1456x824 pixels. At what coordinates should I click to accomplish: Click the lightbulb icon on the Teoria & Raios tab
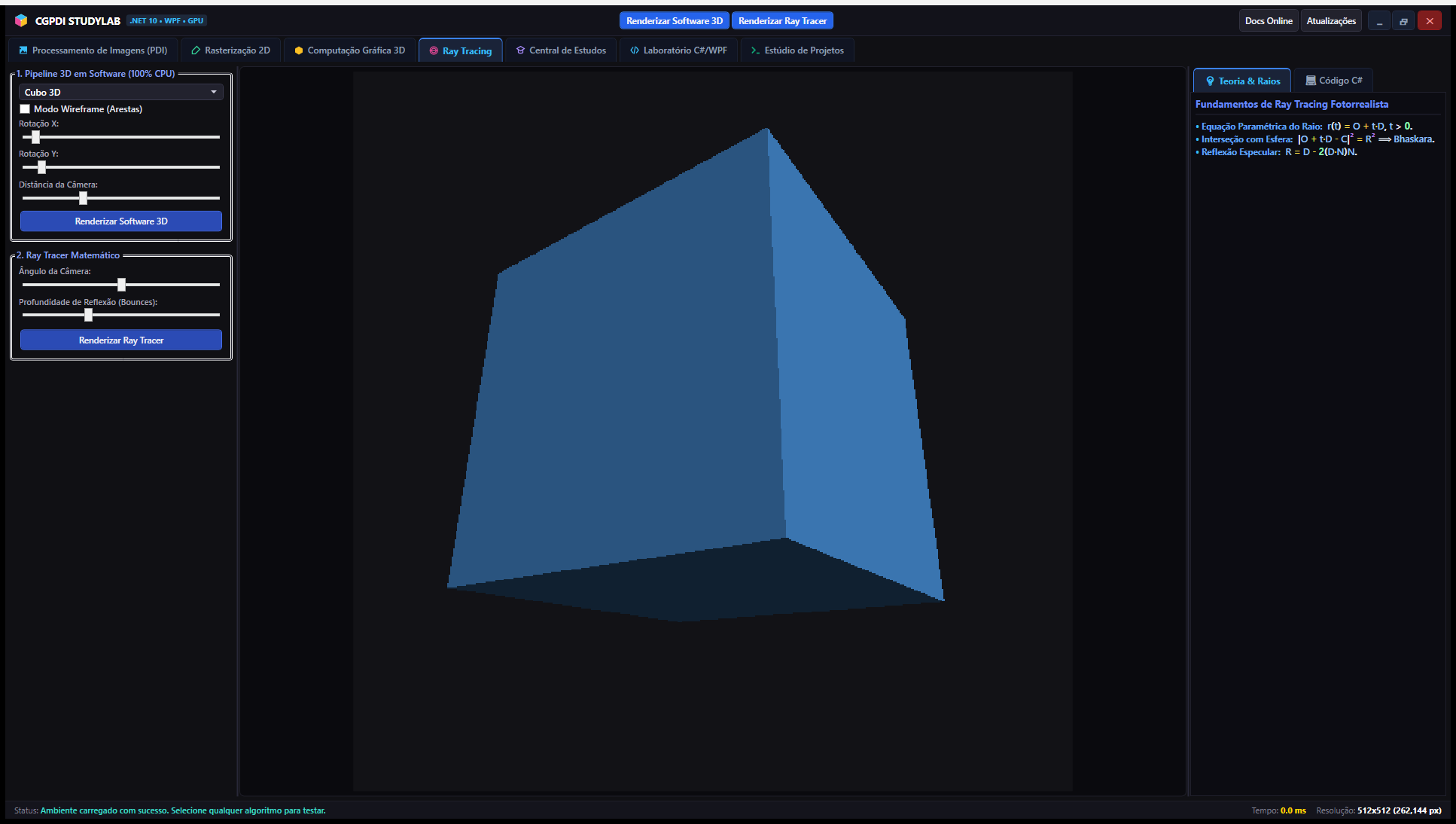click(x=1211, y=81)
